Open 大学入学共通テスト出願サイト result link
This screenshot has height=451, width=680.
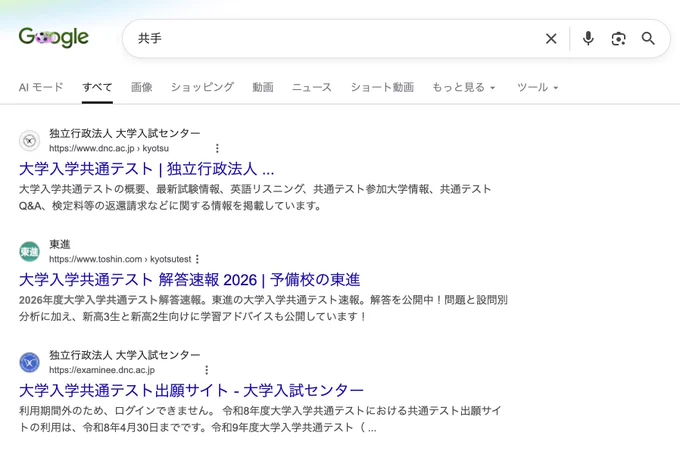[191, 391]
